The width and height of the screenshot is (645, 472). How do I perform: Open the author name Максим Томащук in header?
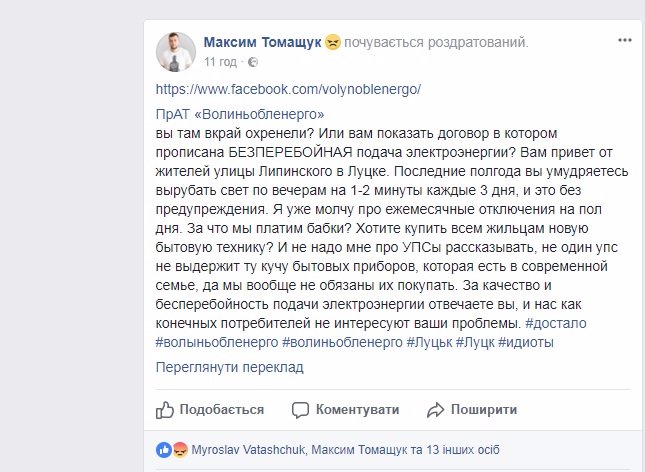click(x=263, y=43)
